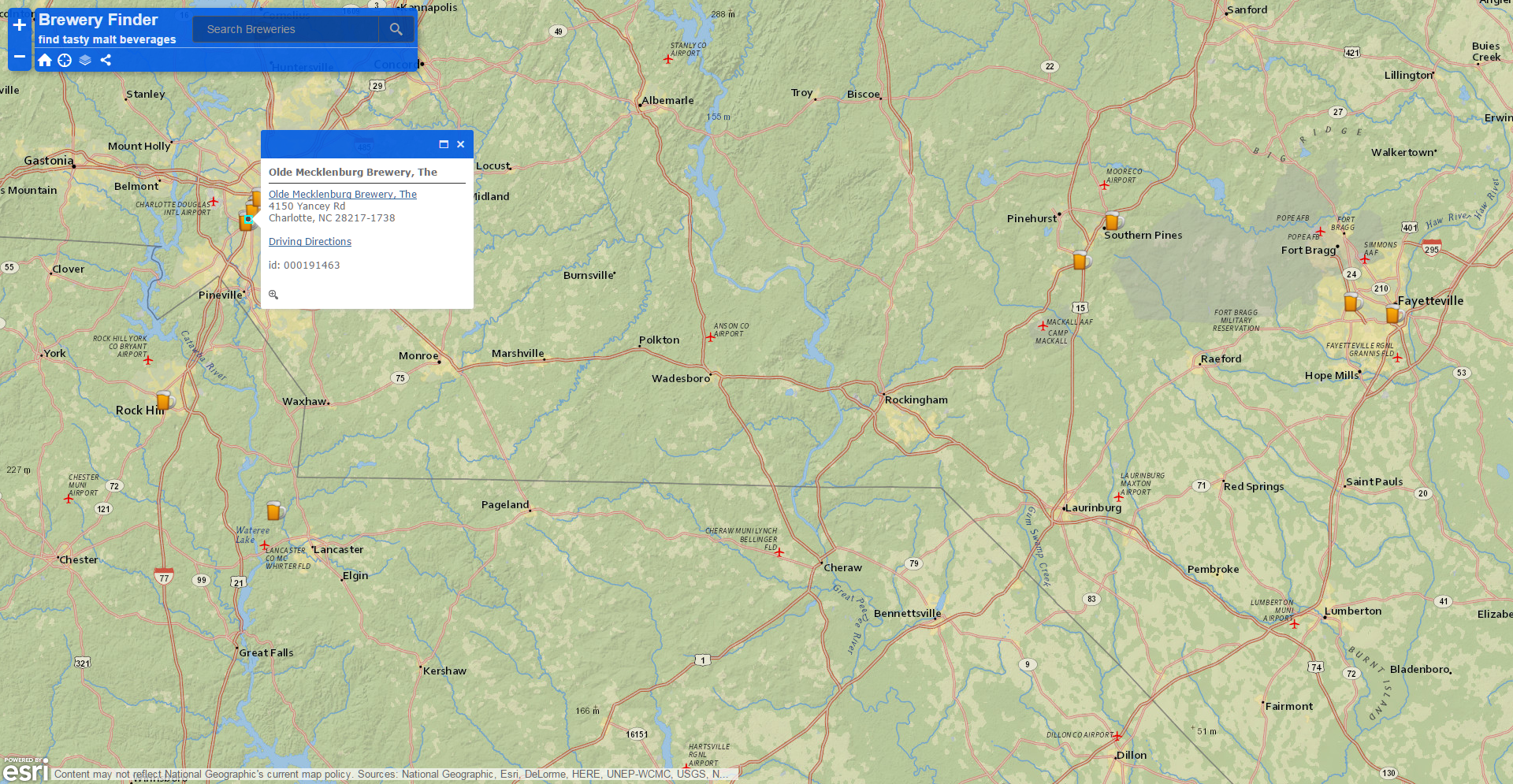This screenshot has width=1513, height=784.
Task: Click the 'find tasty malt beverages' subtitle
Action: click(107, 39)
